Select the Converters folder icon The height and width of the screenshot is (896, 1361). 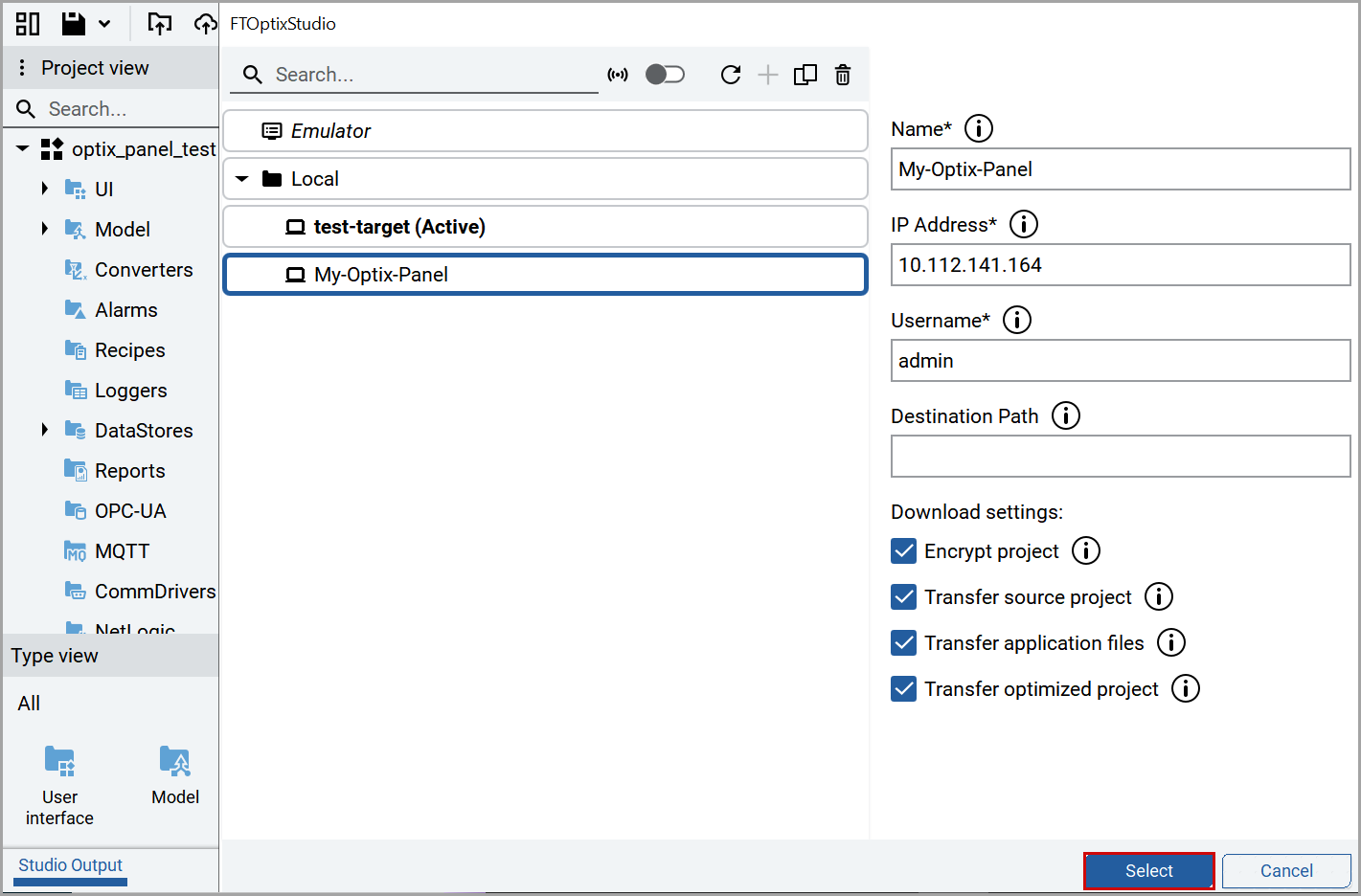(75, 269)
